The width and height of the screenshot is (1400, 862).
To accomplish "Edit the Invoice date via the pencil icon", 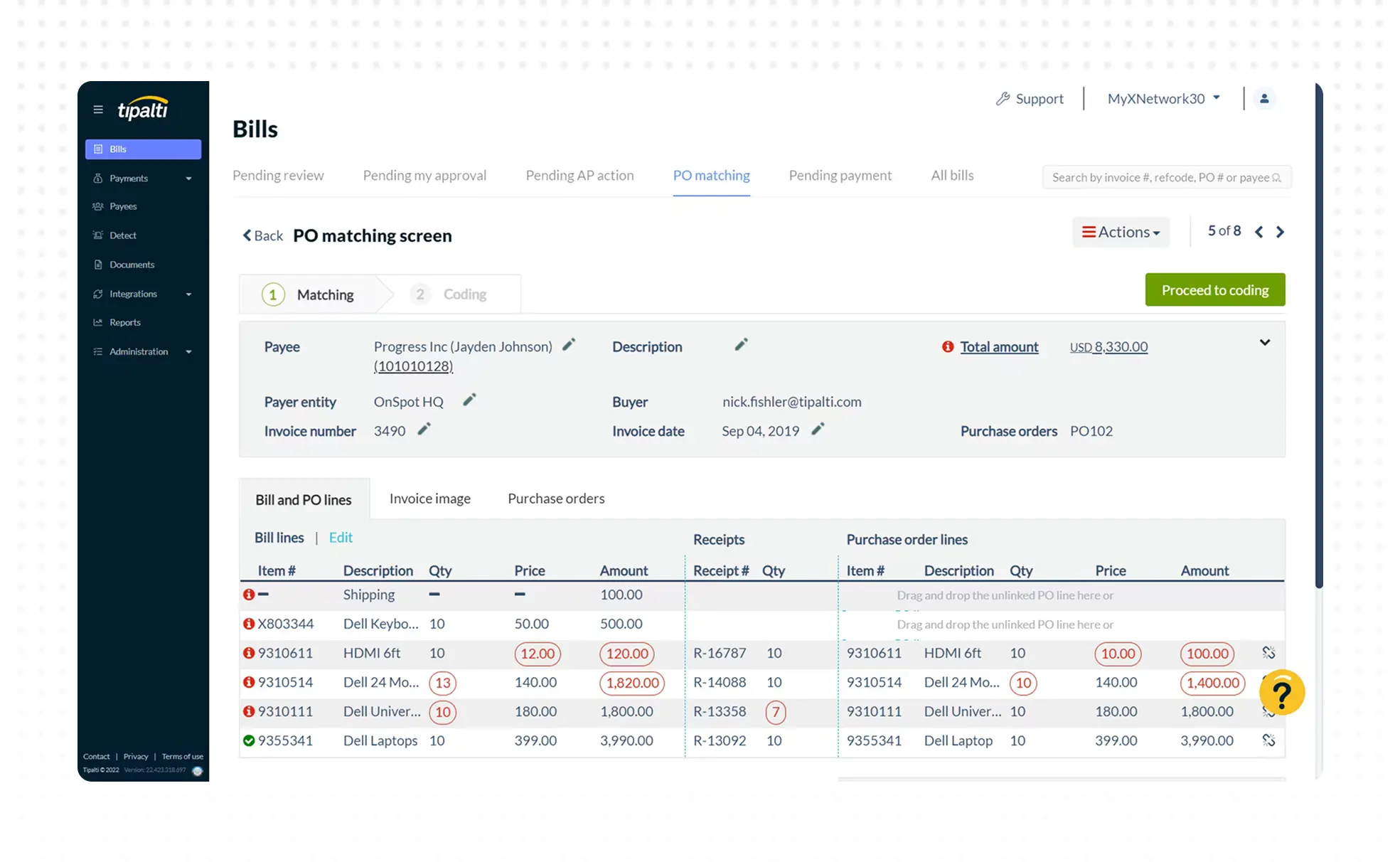I will coord(818,429).
